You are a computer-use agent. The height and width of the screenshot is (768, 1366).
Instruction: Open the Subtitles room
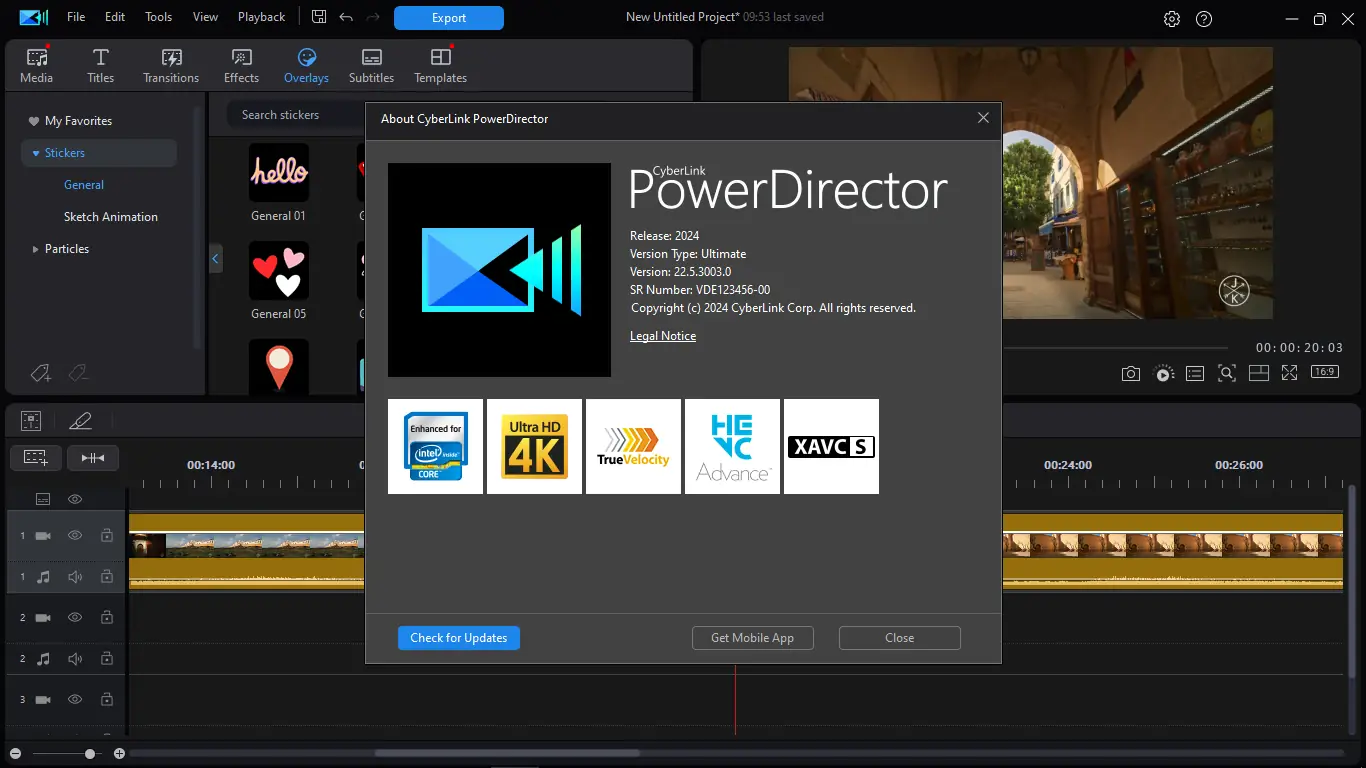371,66
